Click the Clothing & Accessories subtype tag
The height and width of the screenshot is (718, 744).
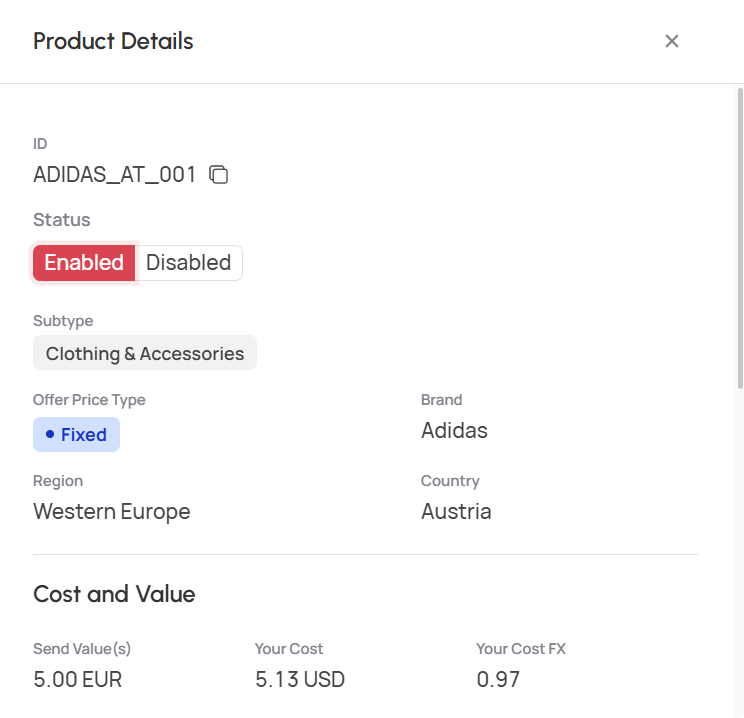pyautogui.click(x=145, y=353)
